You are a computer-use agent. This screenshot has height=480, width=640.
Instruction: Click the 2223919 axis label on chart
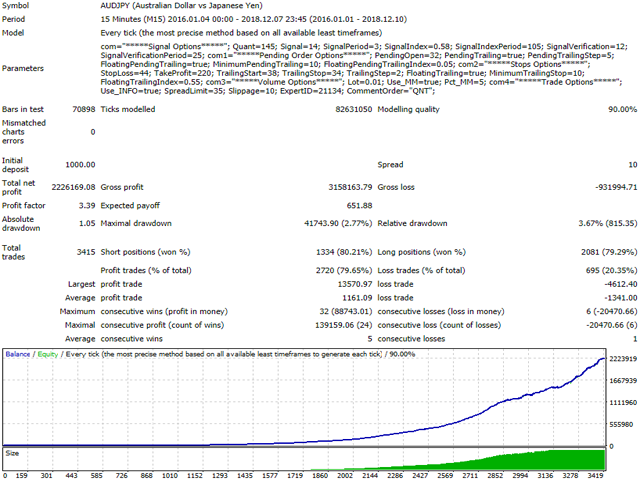coord(623,359)
